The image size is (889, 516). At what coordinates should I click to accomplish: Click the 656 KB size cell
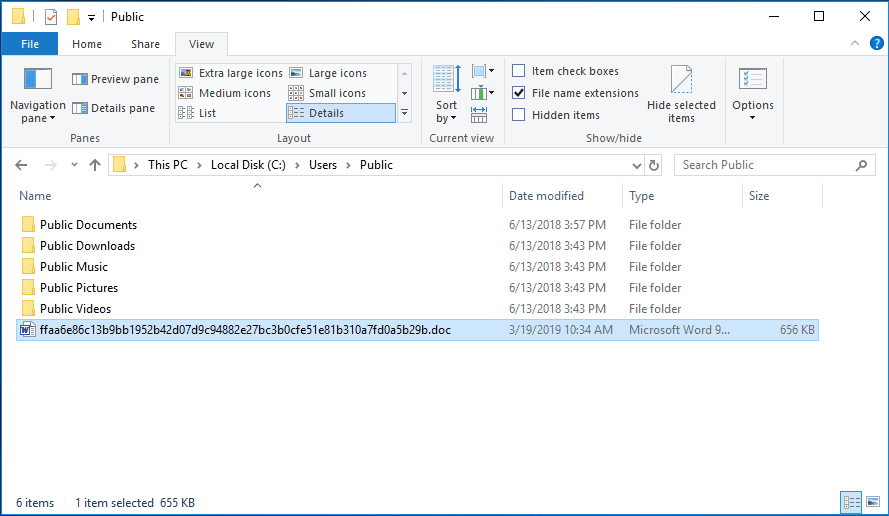coord(797,329)
